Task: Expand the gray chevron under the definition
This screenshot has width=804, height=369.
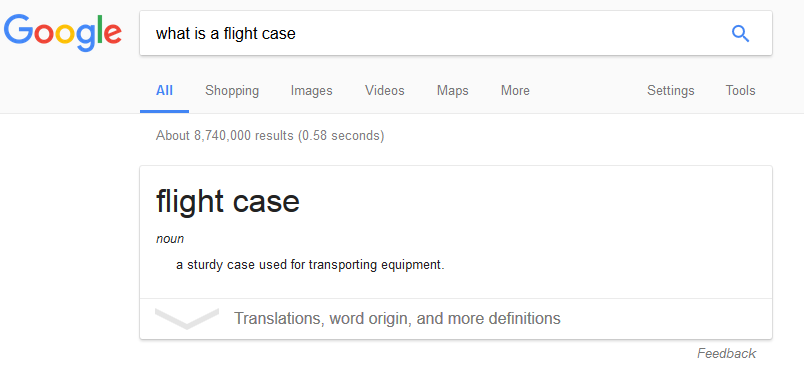Action: 187,318
